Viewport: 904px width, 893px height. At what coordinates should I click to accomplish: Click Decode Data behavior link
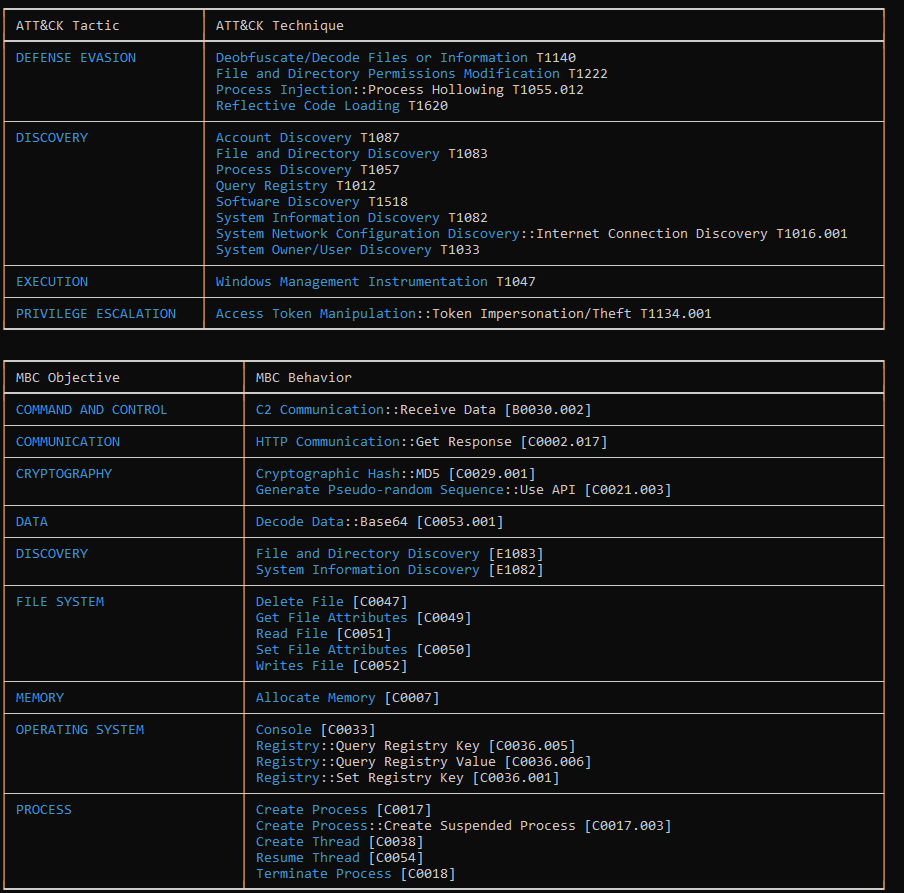[299, 522]
